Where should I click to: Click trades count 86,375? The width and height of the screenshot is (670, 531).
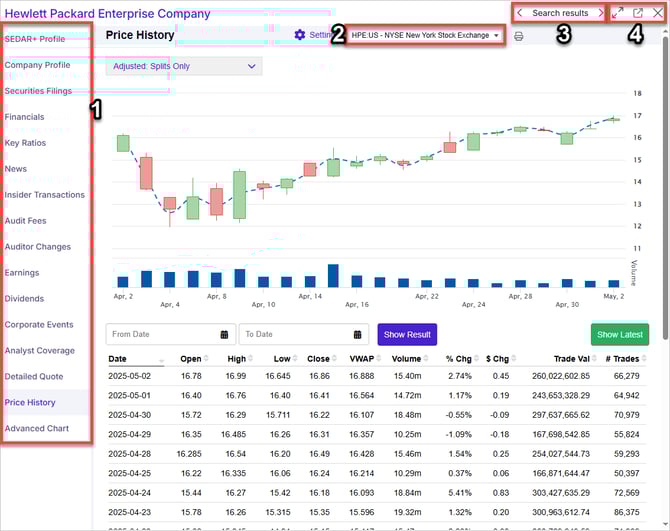[x=626, y=512]
